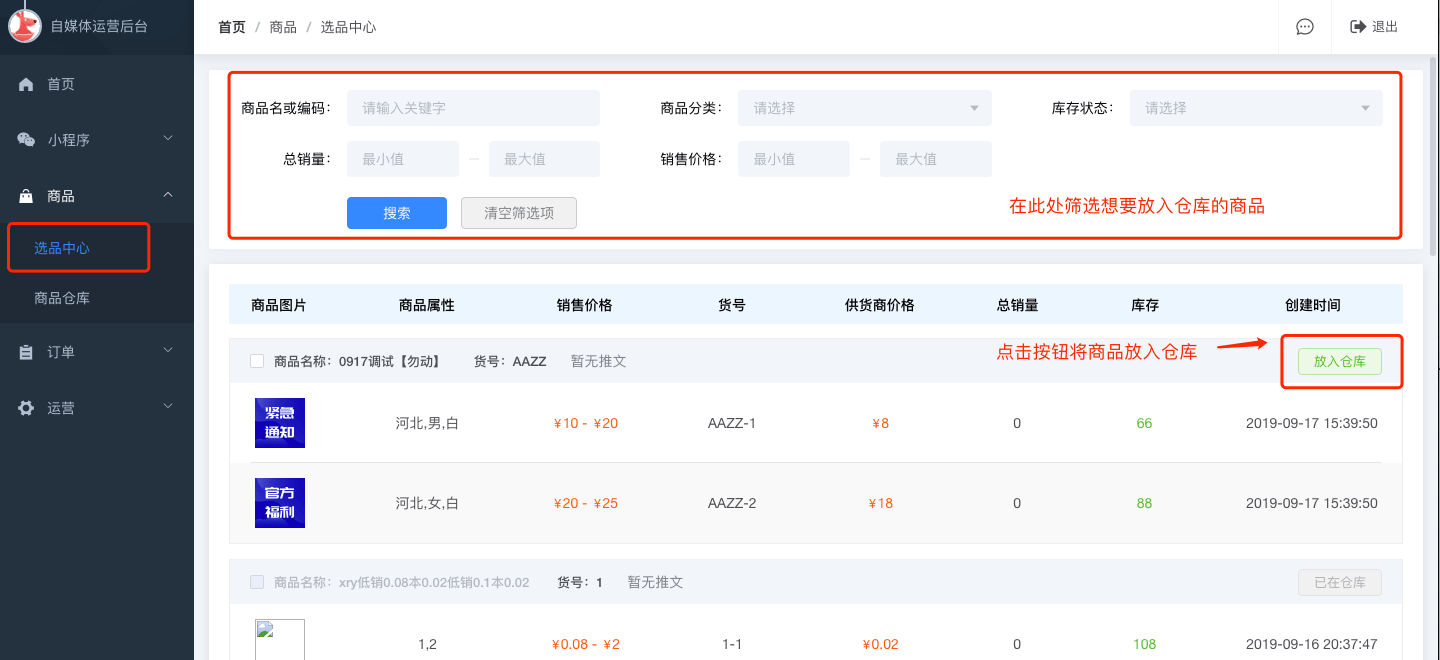1440x660 pixels.
Task: Click the 放入仓库 button
Action: coord(1339,362)
